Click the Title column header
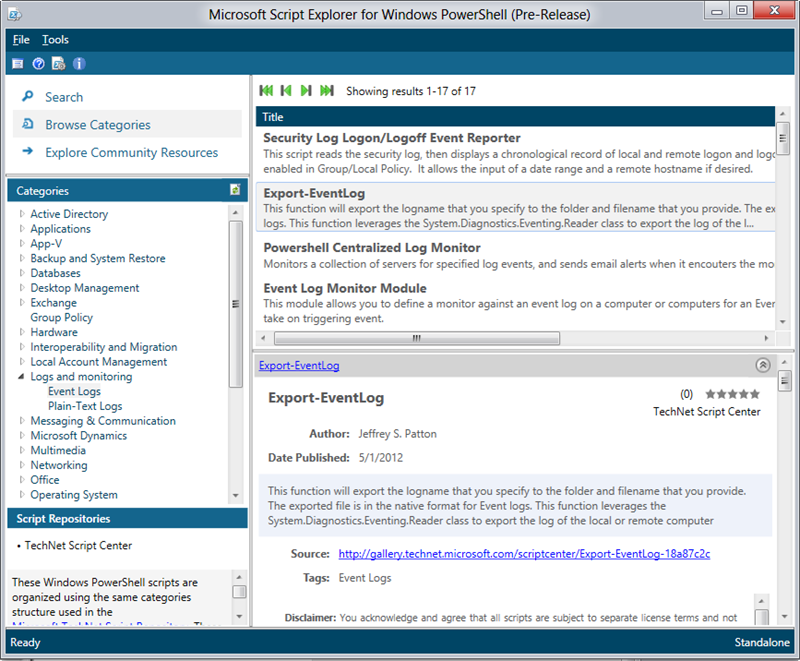Image resolution: width=800 pixels, height=661 pixels. 515,117
